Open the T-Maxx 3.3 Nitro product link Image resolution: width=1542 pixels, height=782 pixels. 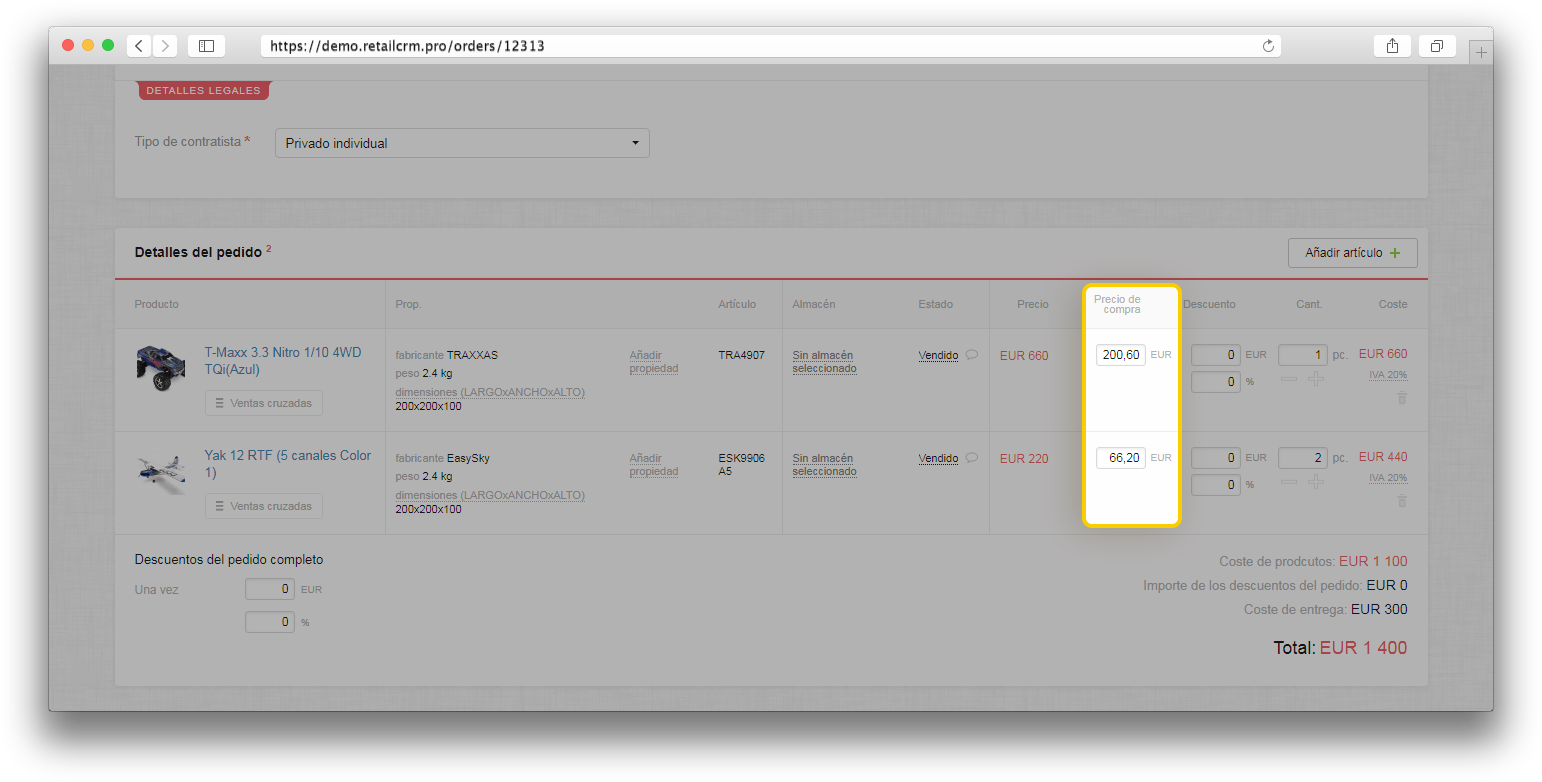click(283, 361)
